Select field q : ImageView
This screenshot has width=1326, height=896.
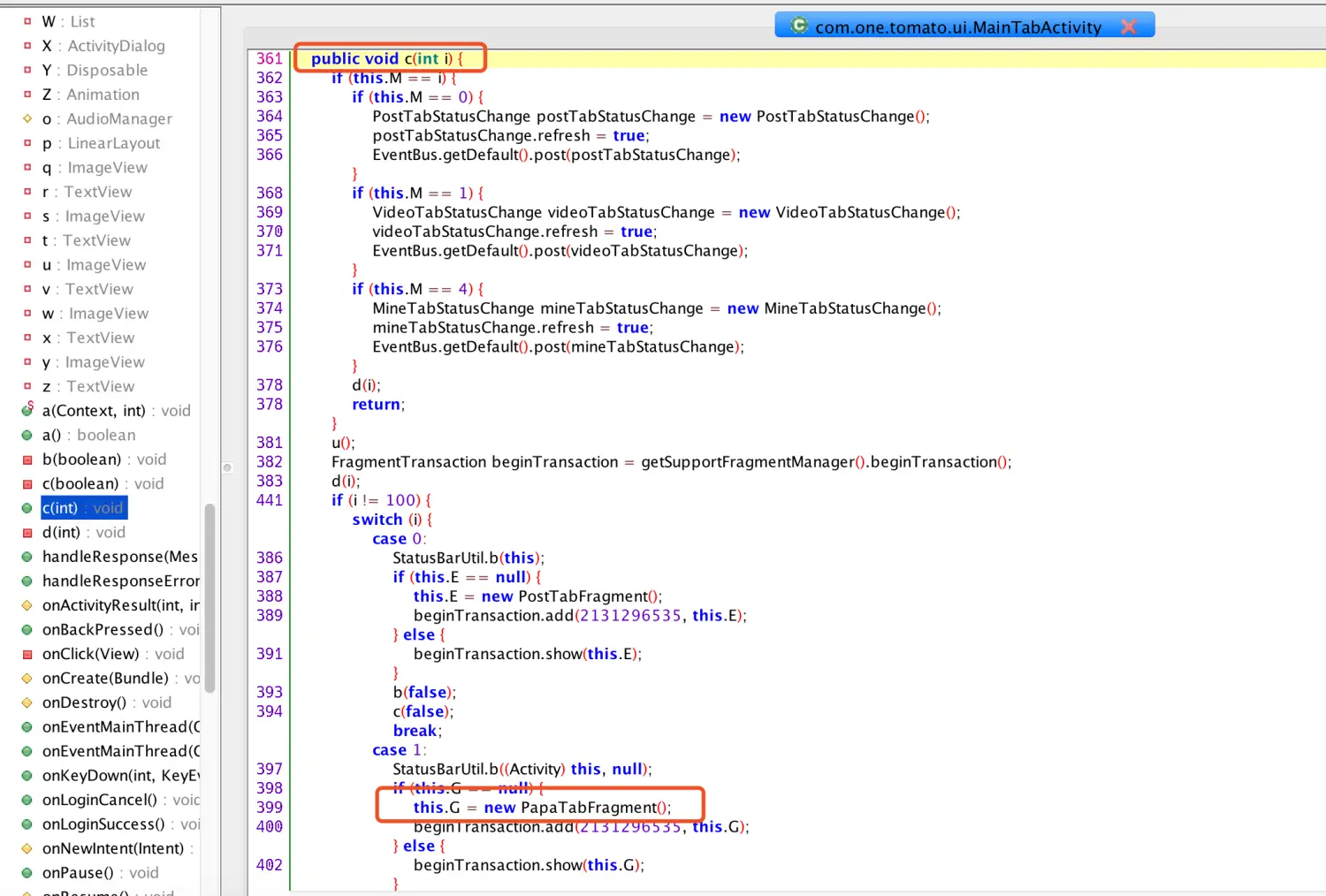point(95,167)
